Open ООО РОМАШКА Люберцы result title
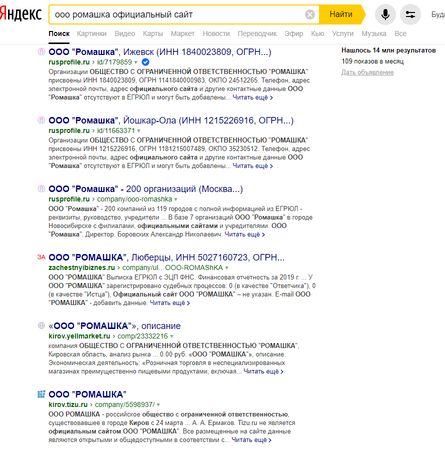This screenshot has height=451, width=445. [166, 257]
